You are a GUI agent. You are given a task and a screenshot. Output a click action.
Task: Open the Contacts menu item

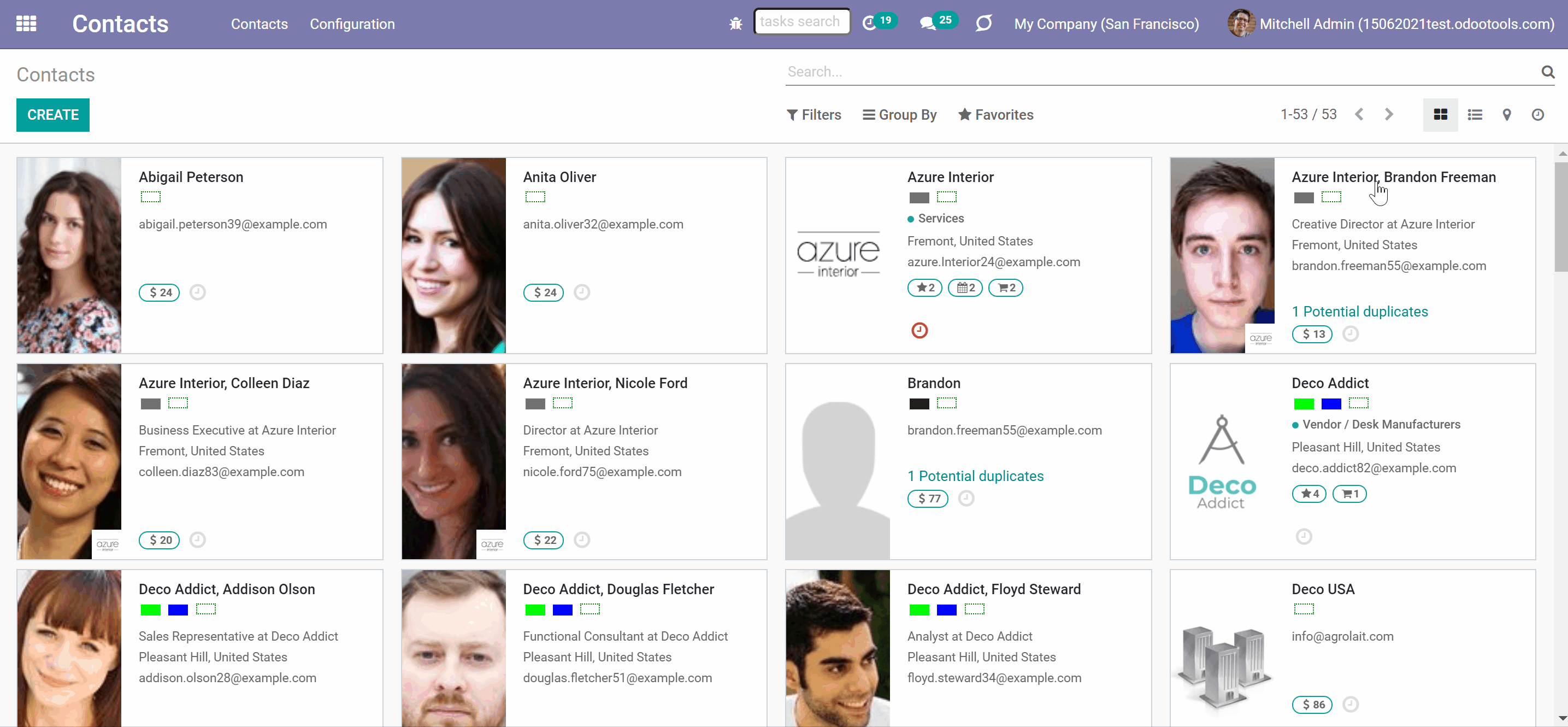pyautogui.click(x=260, y=24)
